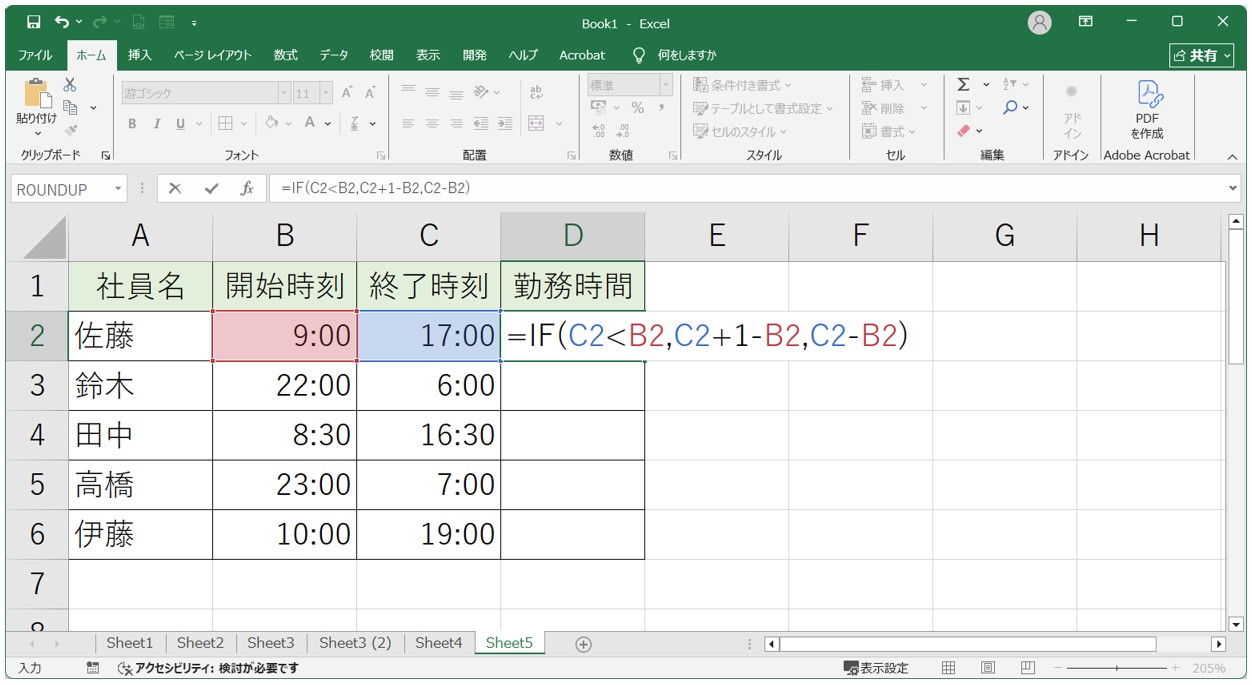Click 表示設定 in status bar
1252x685 pixels.
pos(877,668)
